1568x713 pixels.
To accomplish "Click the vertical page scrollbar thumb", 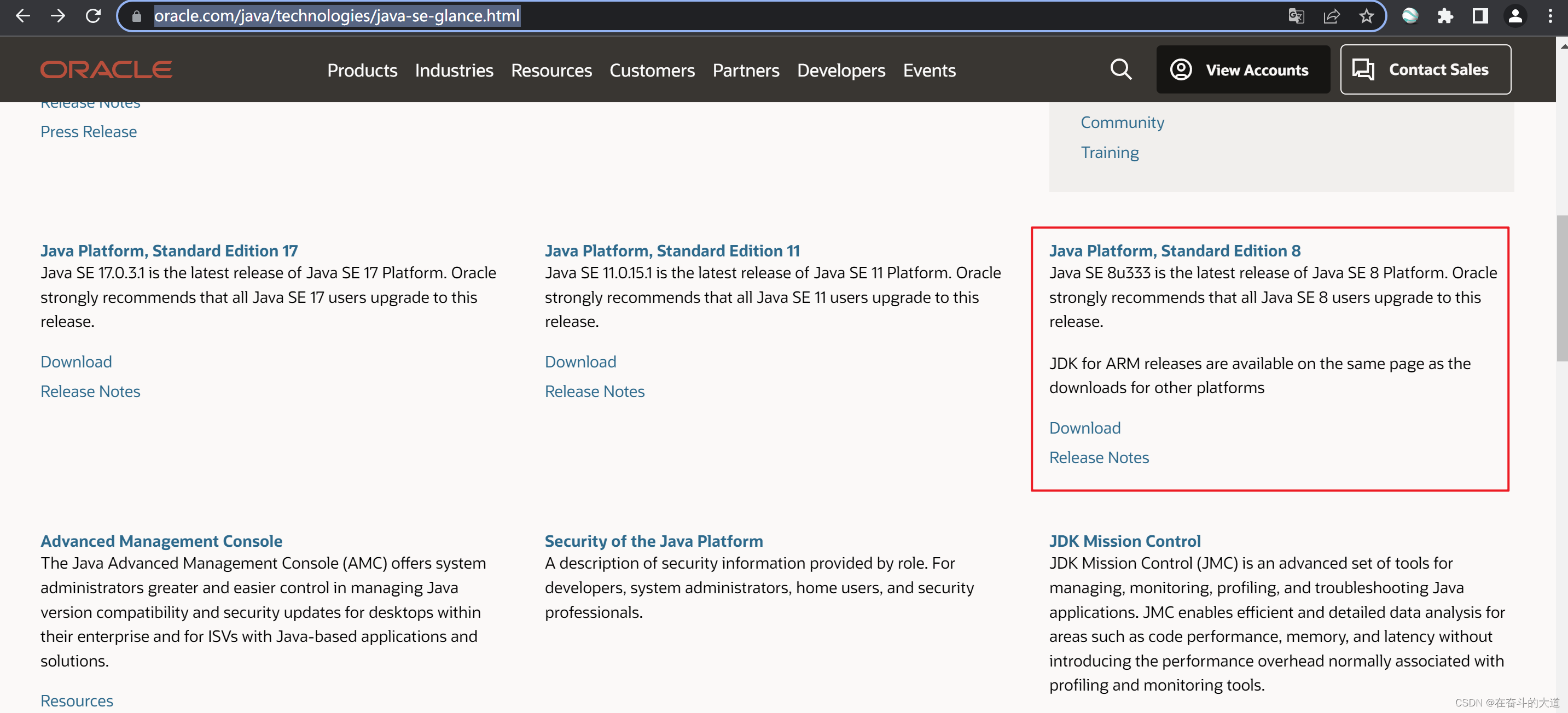I will 1561,287.
